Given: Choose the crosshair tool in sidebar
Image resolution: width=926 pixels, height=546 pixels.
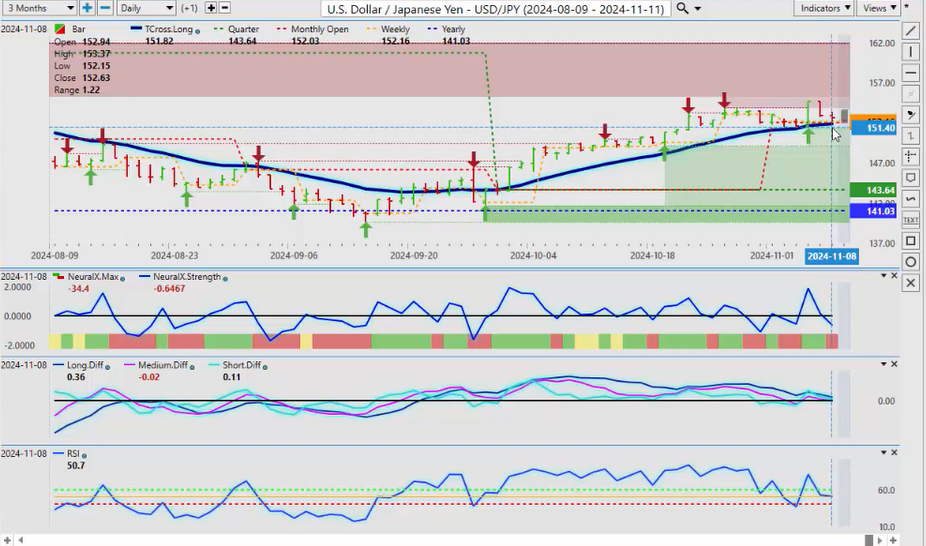Looking at the screenshot, I should click(911, 156).
